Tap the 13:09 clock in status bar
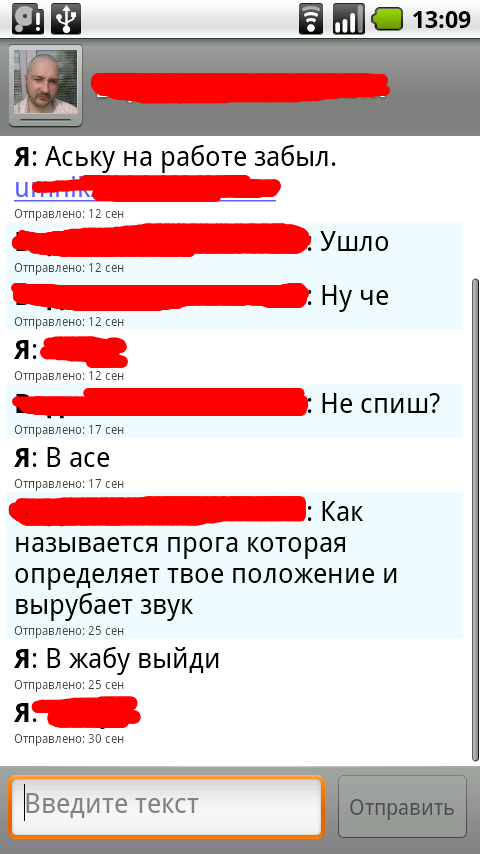The height and width of the screenshot is (854, 480). pyautogui.click(x=441, y=20)
